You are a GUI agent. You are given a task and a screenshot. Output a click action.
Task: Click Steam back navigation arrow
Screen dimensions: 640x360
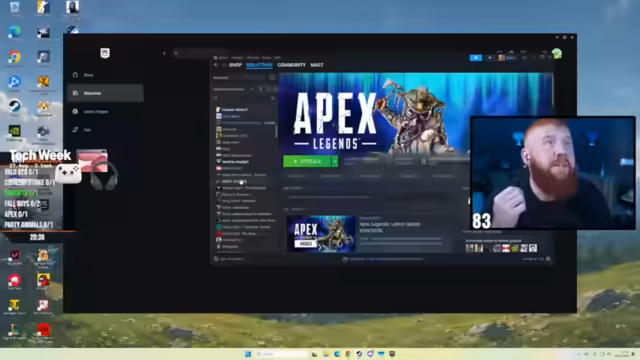coord(216,65)
